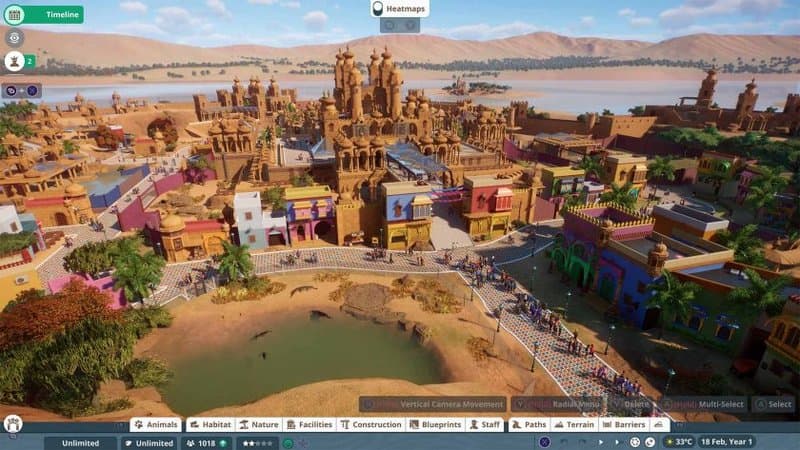
Task: Select the Nature build menu
Action: pos(259,424)
